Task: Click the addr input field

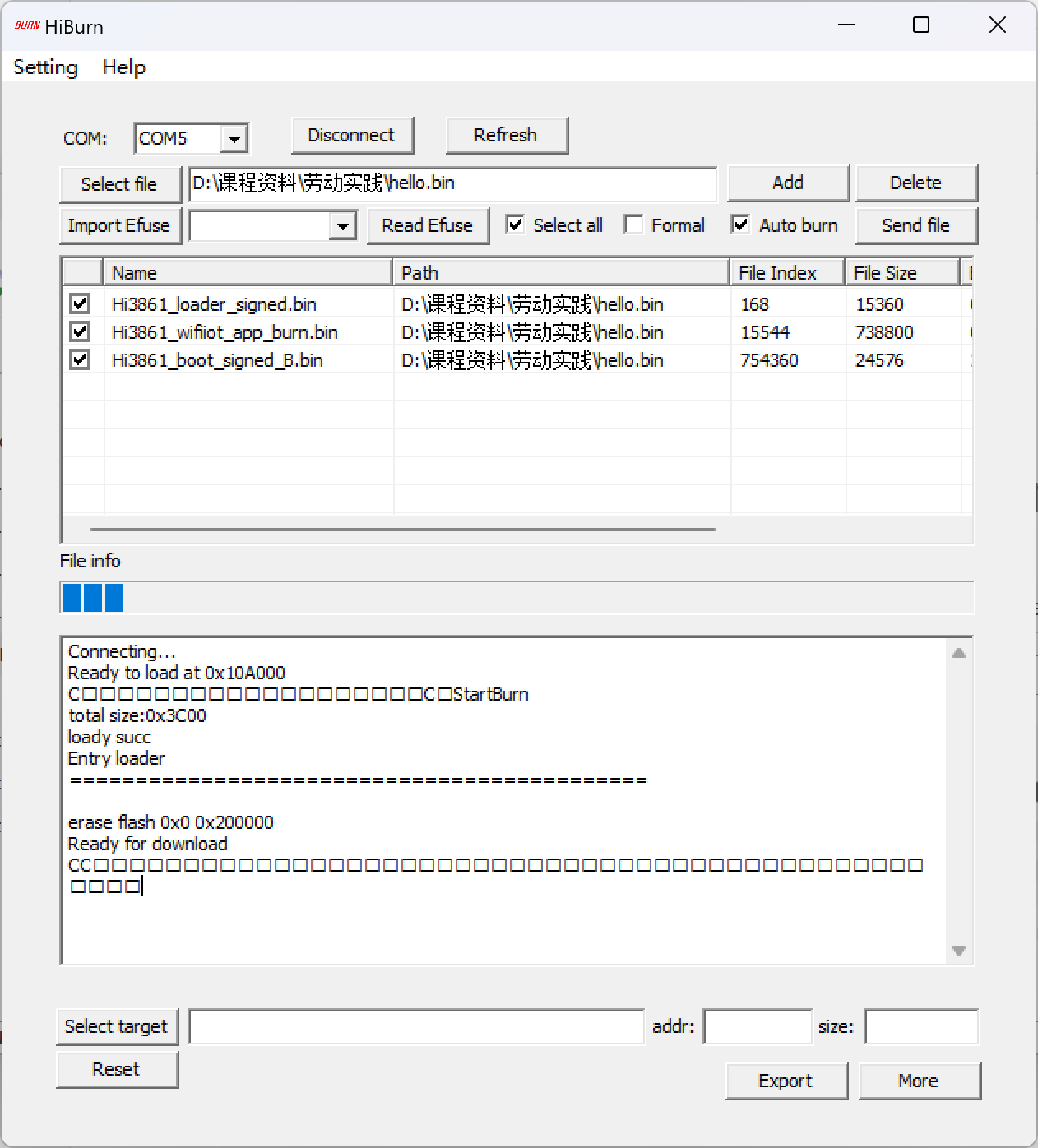Action: (758, 1027)
